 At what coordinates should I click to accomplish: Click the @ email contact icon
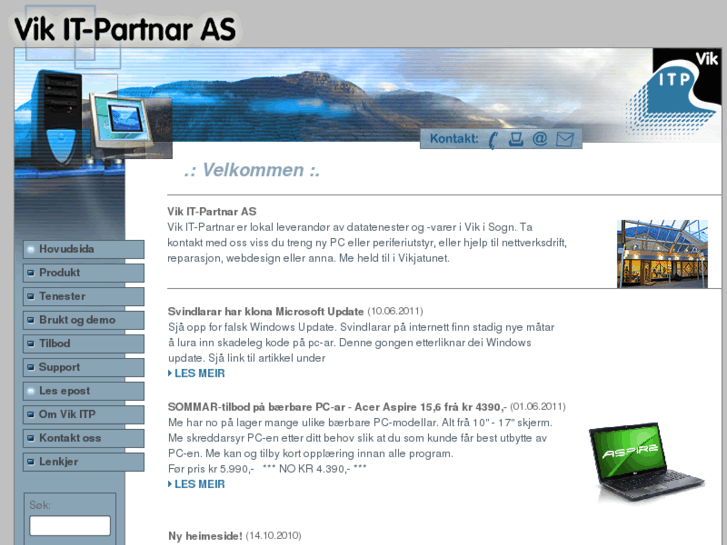point(540,139)
